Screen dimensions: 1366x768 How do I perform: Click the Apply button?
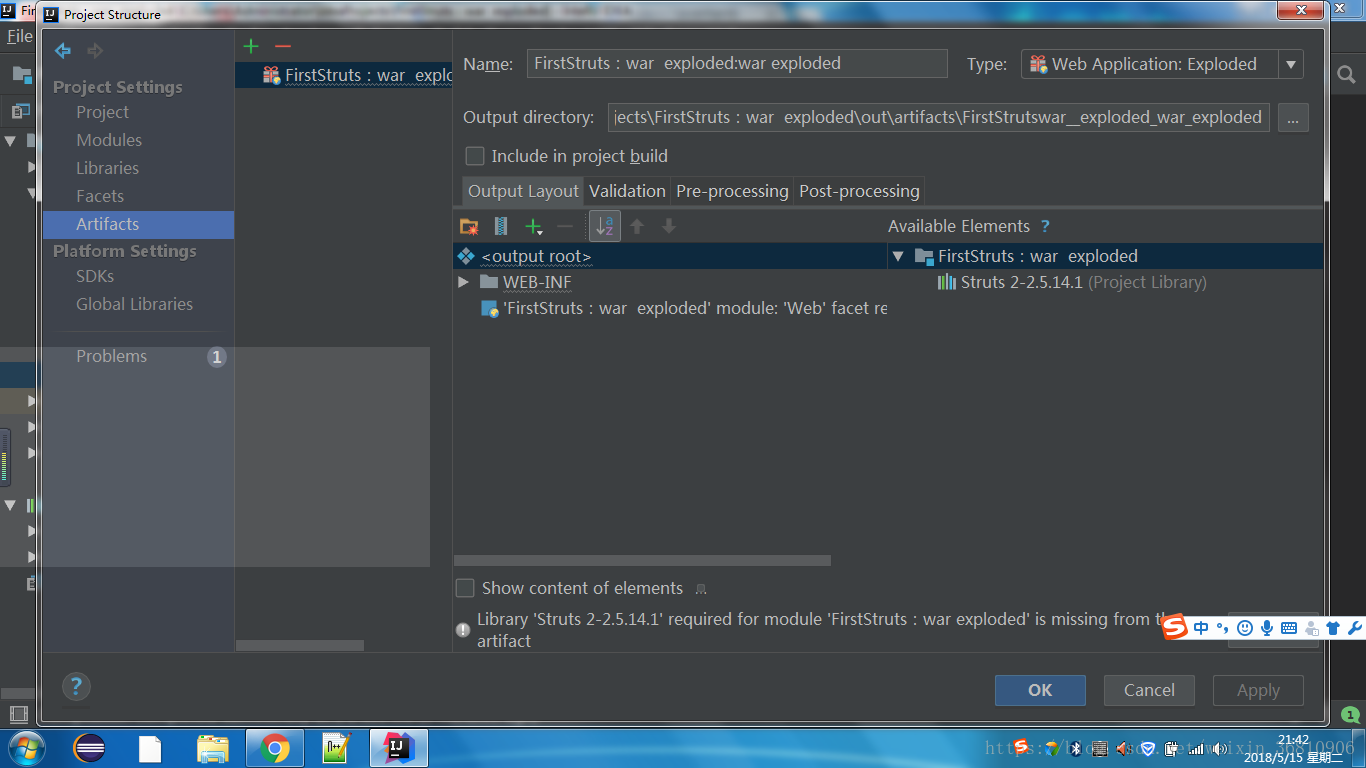(1258, 690)
